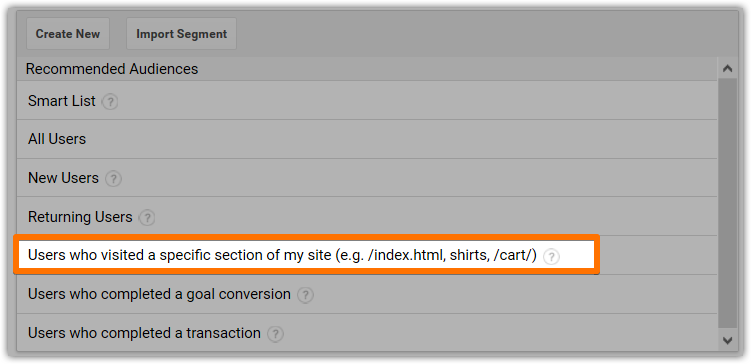This screenshot has height=364, width=751.
Task: Open help icon beside completed a transaction
Action: [275, 334]
